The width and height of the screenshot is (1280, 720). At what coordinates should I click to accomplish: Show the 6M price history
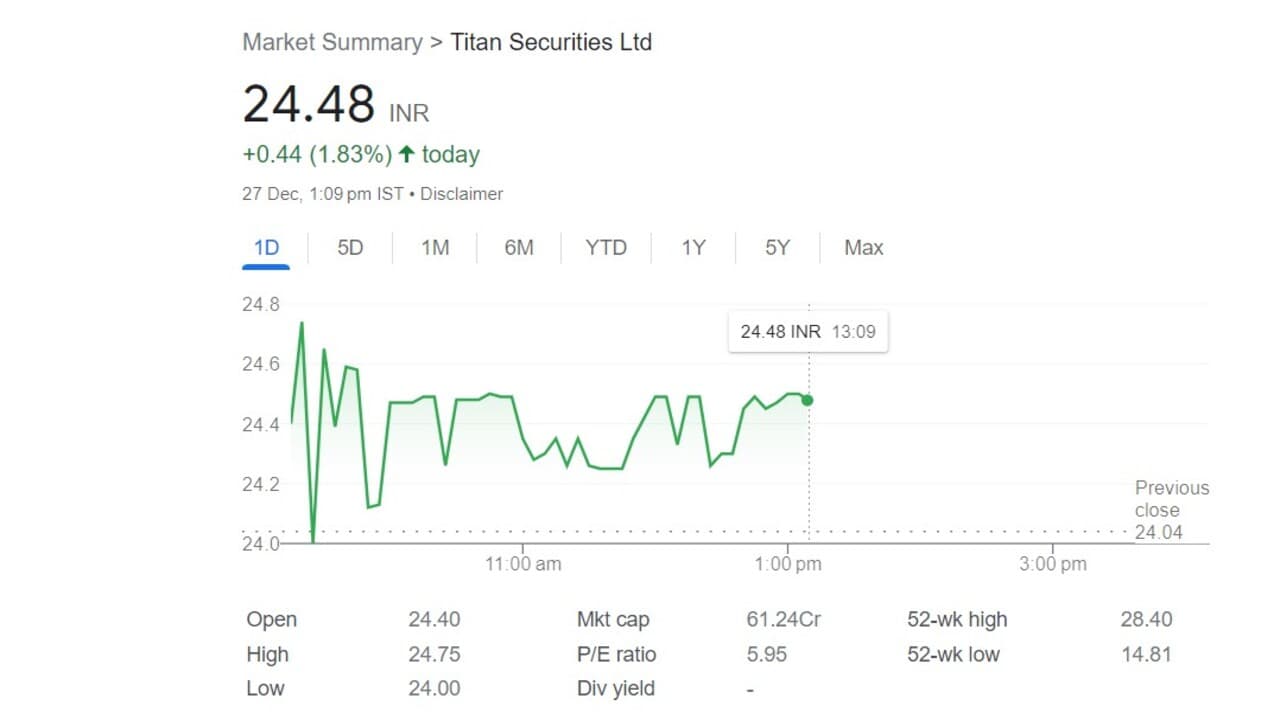tap(518, 248)
